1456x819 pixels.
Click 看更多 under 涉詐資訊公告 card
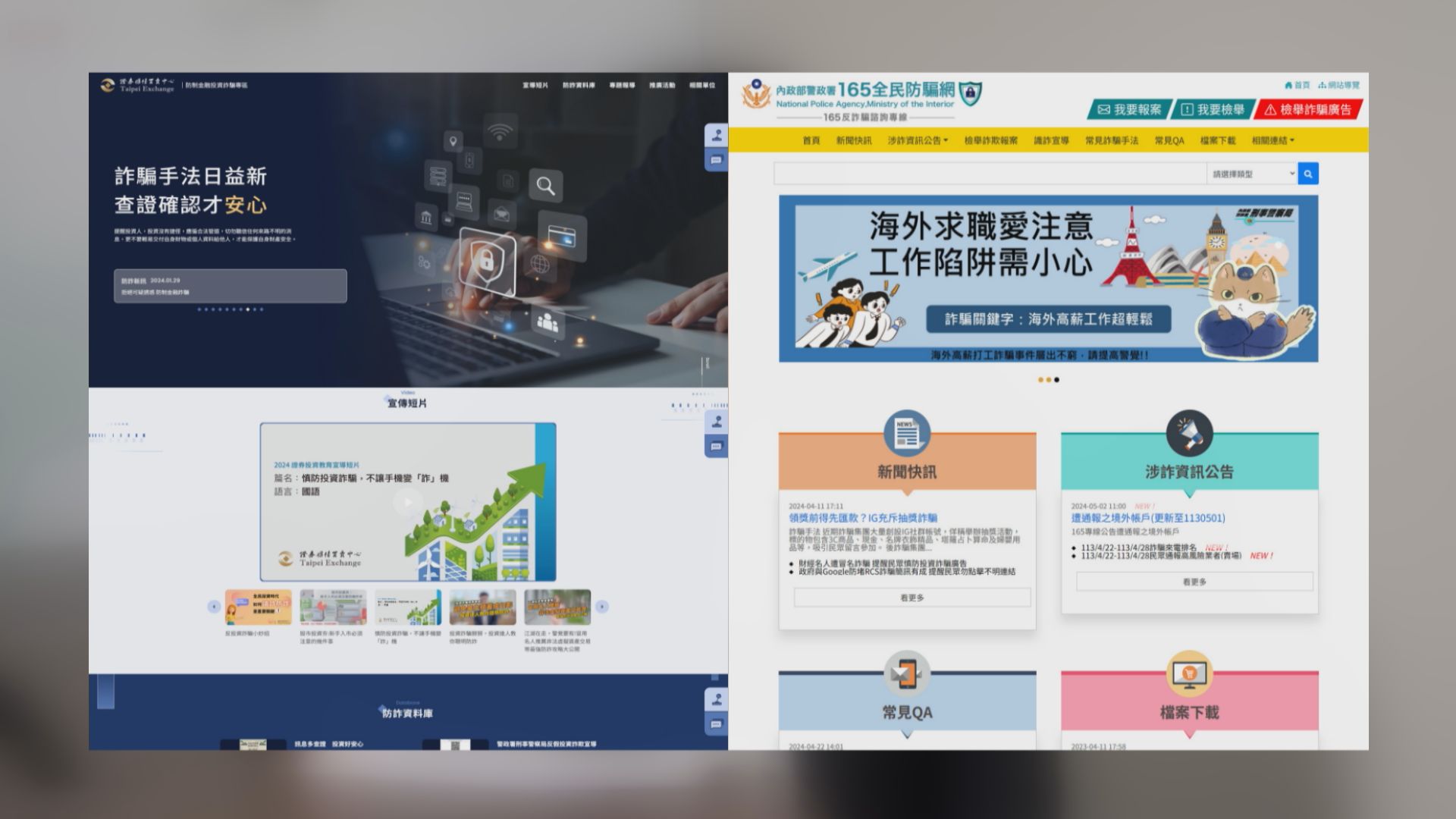[x=1194, y=582]
